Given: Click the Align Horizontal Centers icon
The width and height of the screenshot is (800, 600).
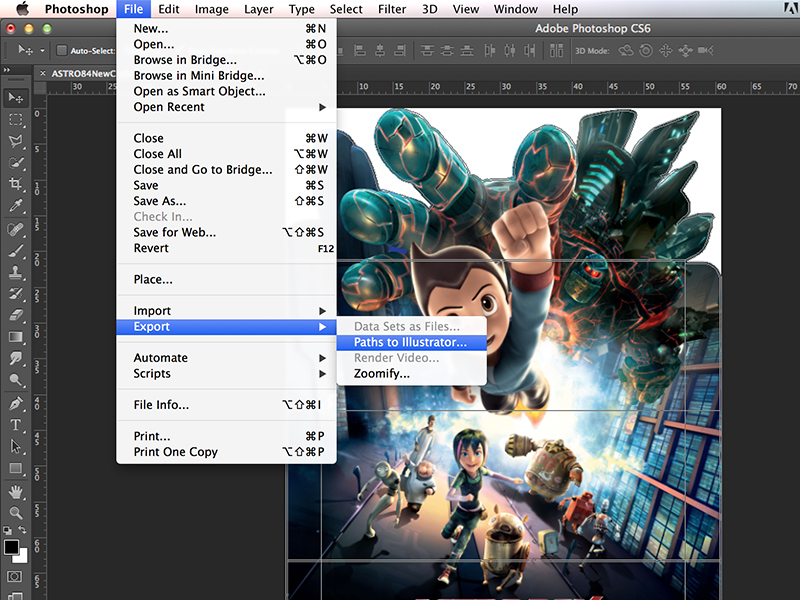Looking at the screenshot, I should click(x=380, y=51).
